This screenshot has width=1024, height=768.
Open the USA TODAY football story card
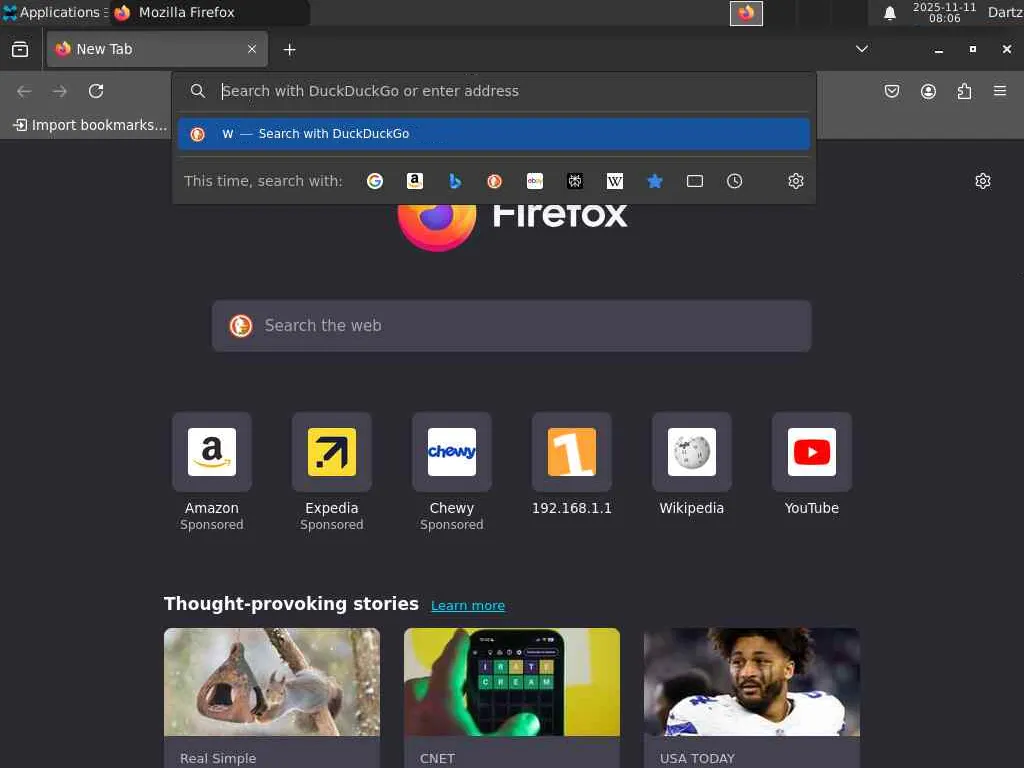click(x=752, y=697)
